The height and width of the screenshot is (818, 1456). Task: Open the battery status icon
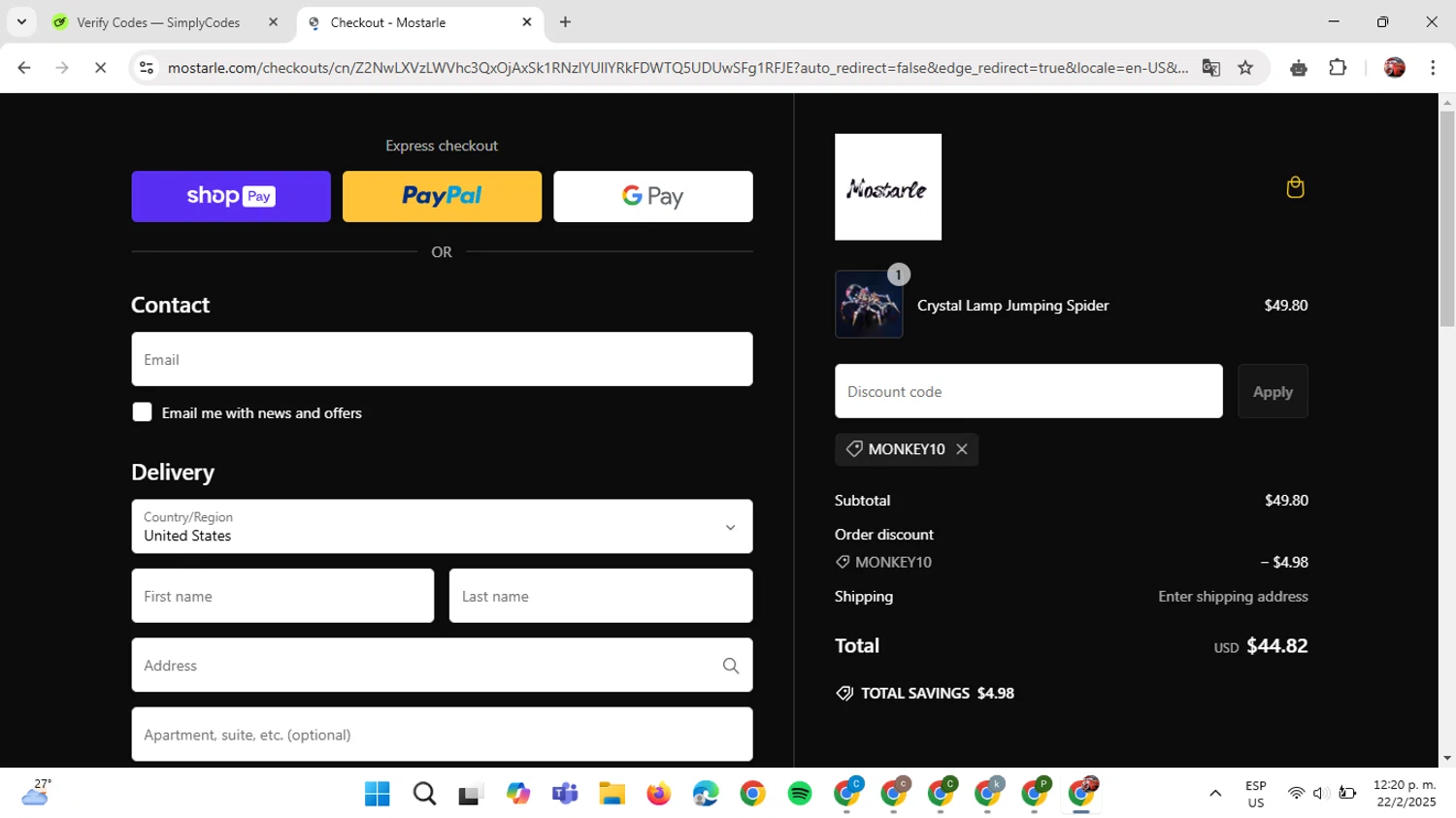pos(1347,794)
